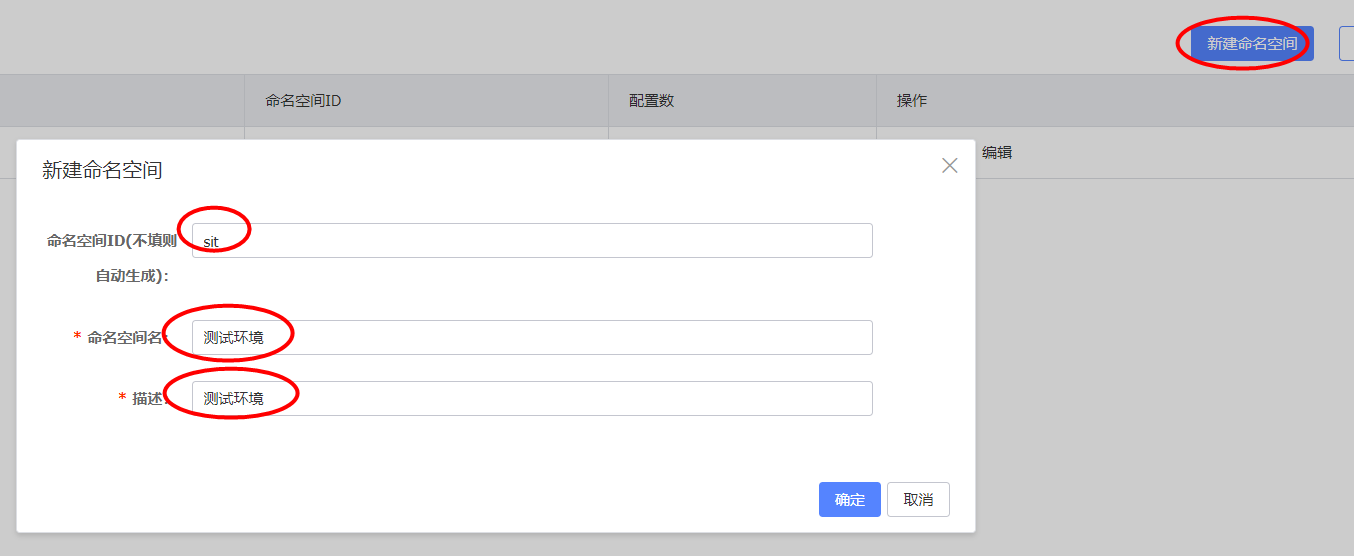This screenshot has width=1354, height=556.
Task: Click the empty table cell under 配置数
Action: (x=742, y=133)
